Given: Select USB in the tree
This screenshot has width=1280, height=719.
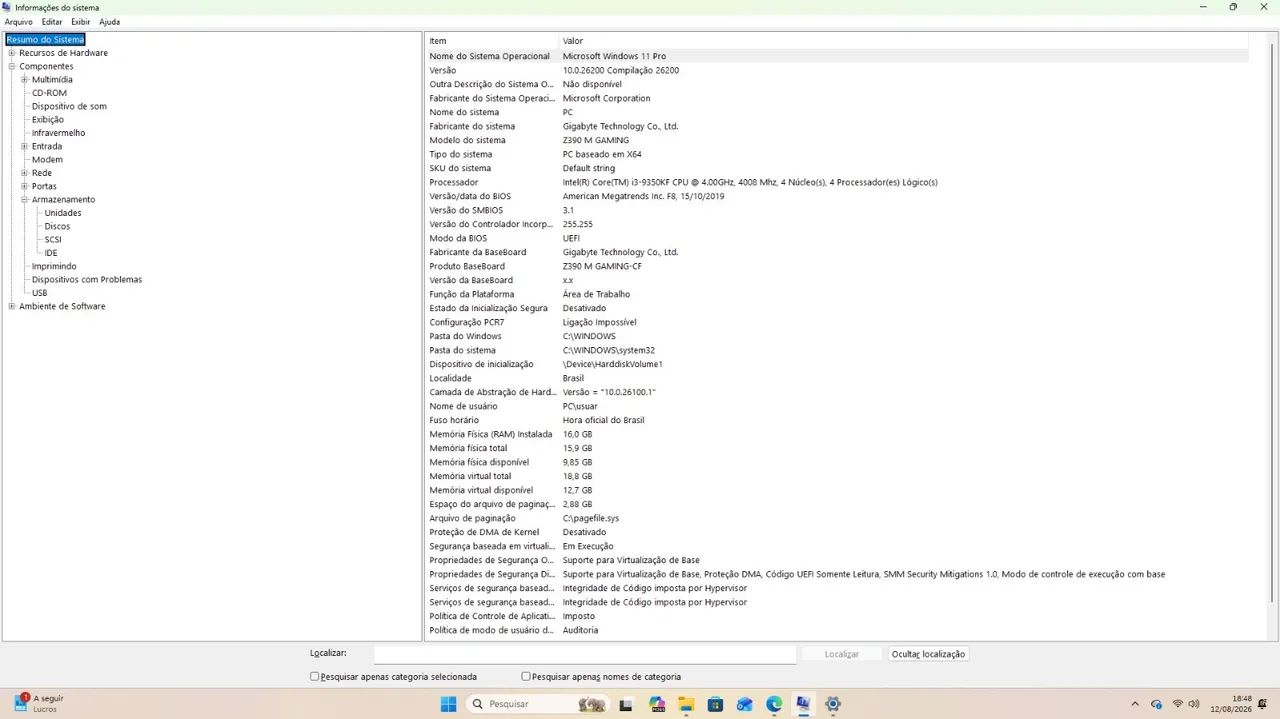Looking at the screenshot, I should click(39, 293).
